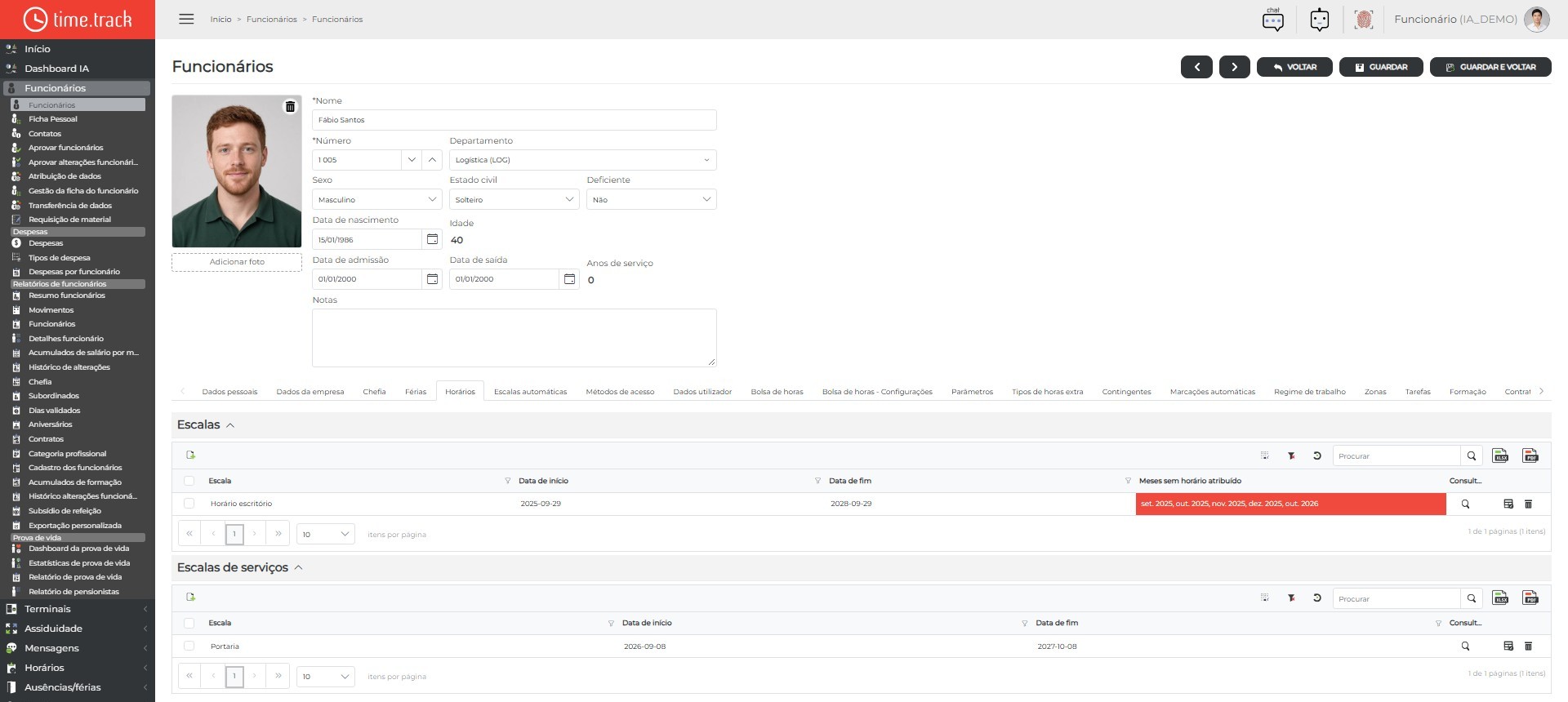Open the chat icon in header
Image resolution: width=1568 pixels, height=702 pixels.
tap(1272, 19)
